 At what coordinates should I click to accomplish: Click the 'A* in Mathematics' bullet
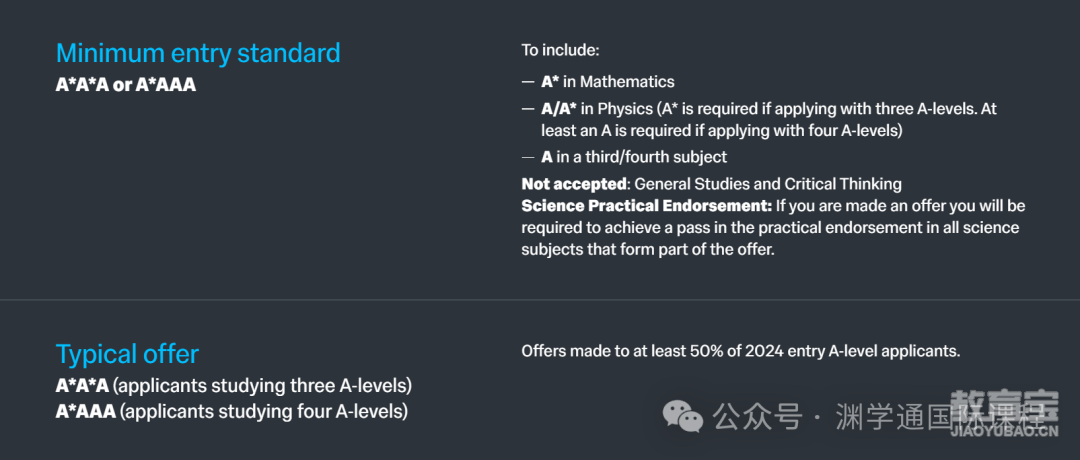(608, 81)
